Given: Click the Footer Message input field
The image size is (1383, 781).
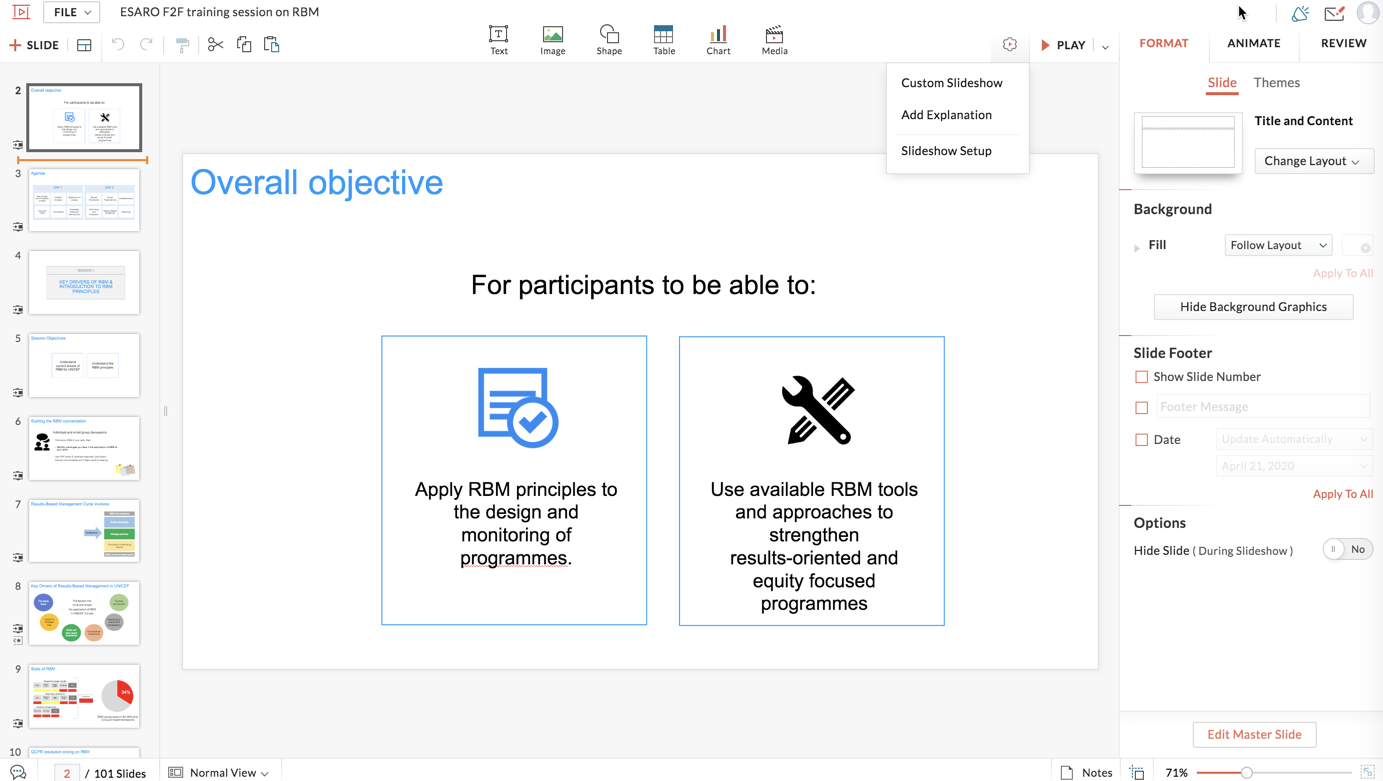Looking at the screenshot, I should point(1264,407).
